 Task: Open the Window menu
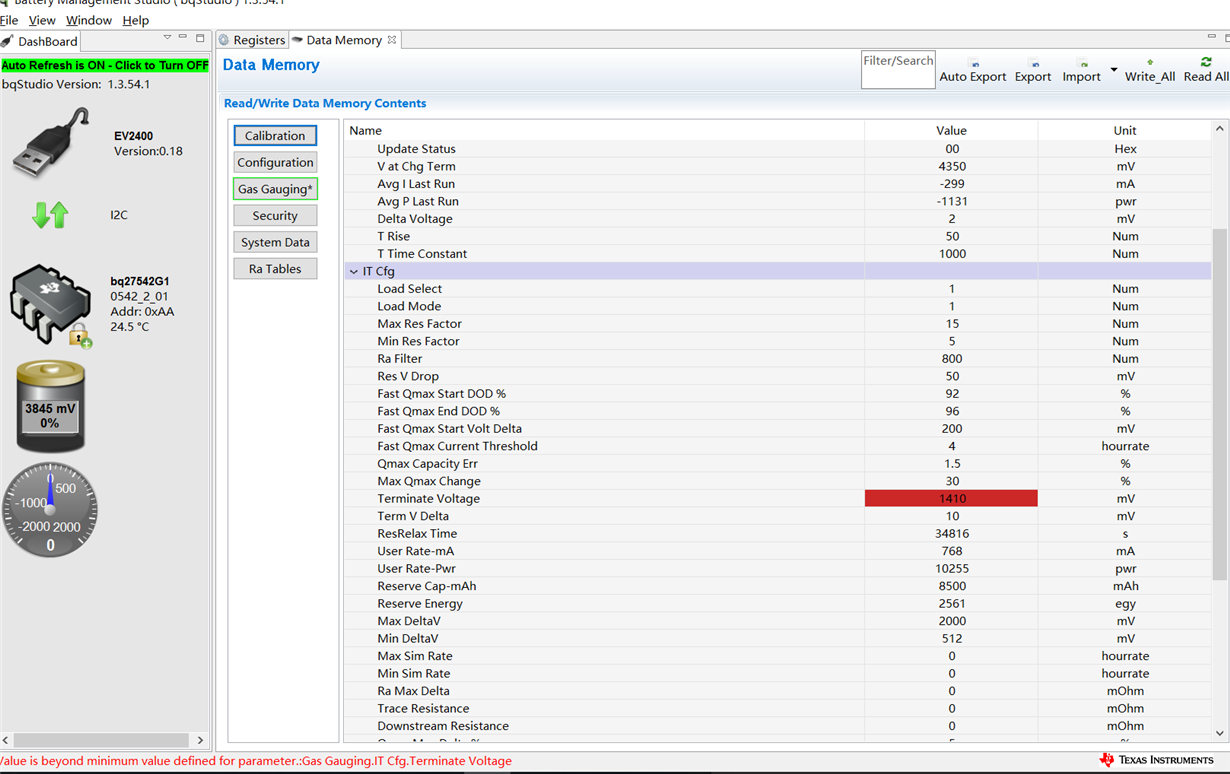pos(89,20)
